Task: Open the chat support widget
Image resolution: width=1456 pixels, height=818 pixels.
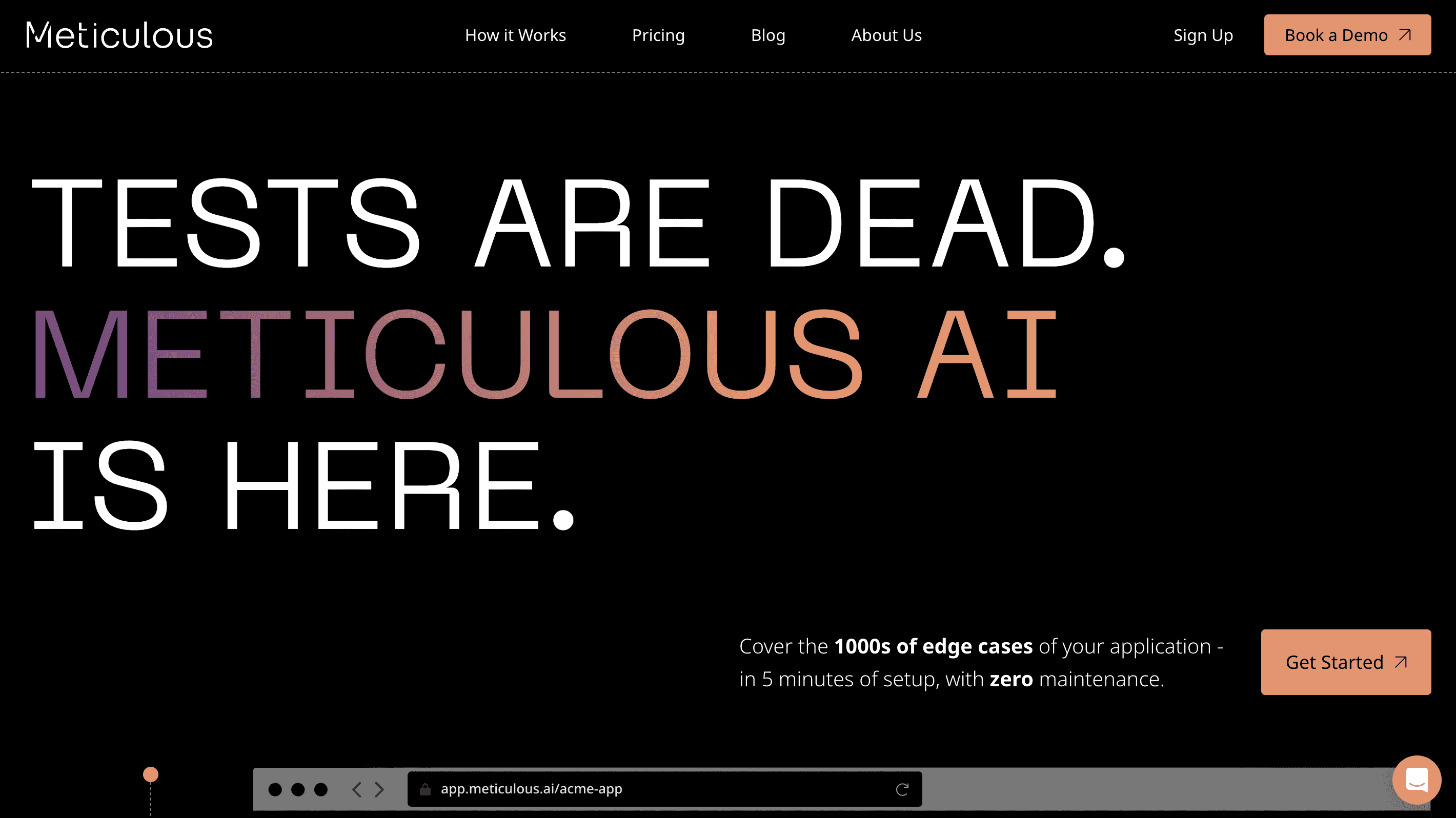Action: coord(1417,780)
